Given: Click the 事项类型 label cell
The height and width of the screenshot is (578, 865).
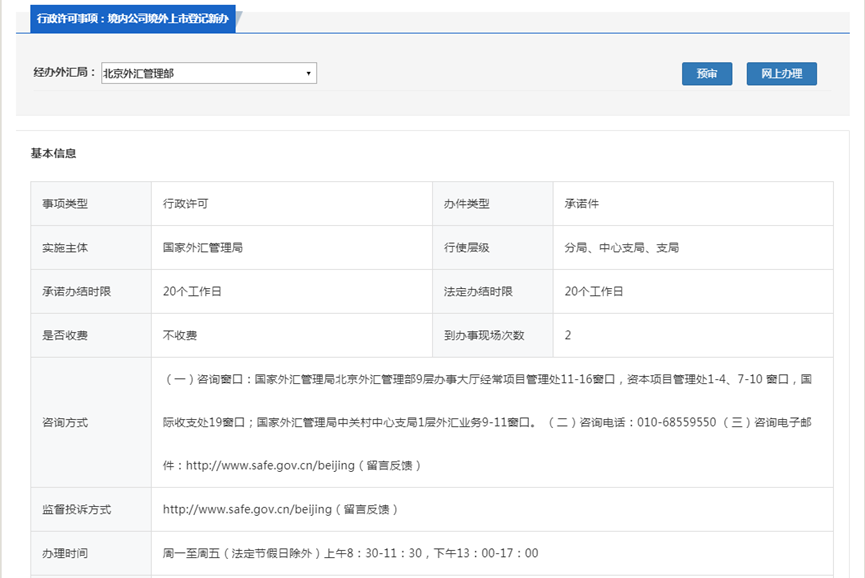Looking at the screenshot, I should (x=91, y=204).
